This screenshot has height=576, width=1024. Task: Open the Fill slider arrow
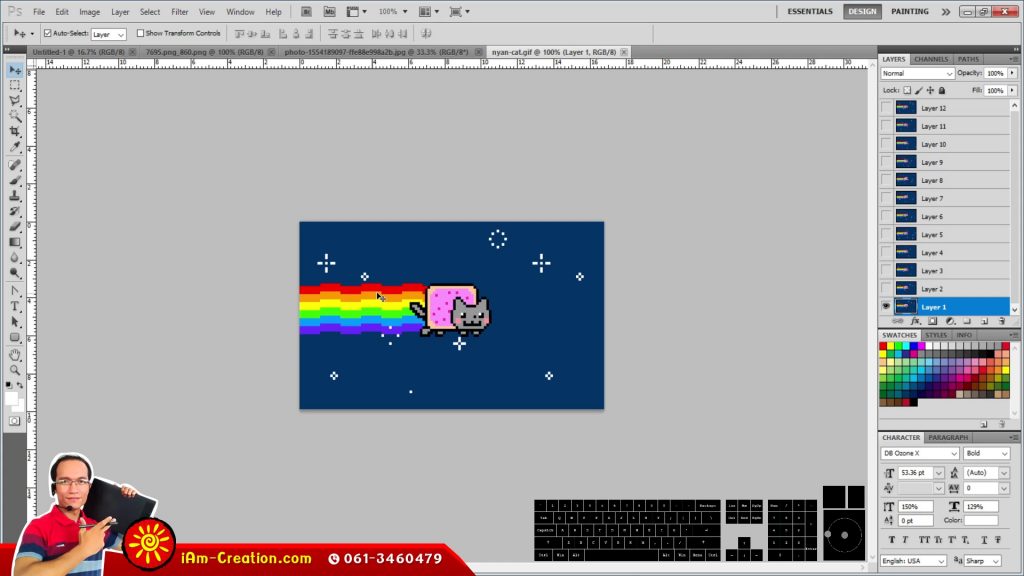1012,91
